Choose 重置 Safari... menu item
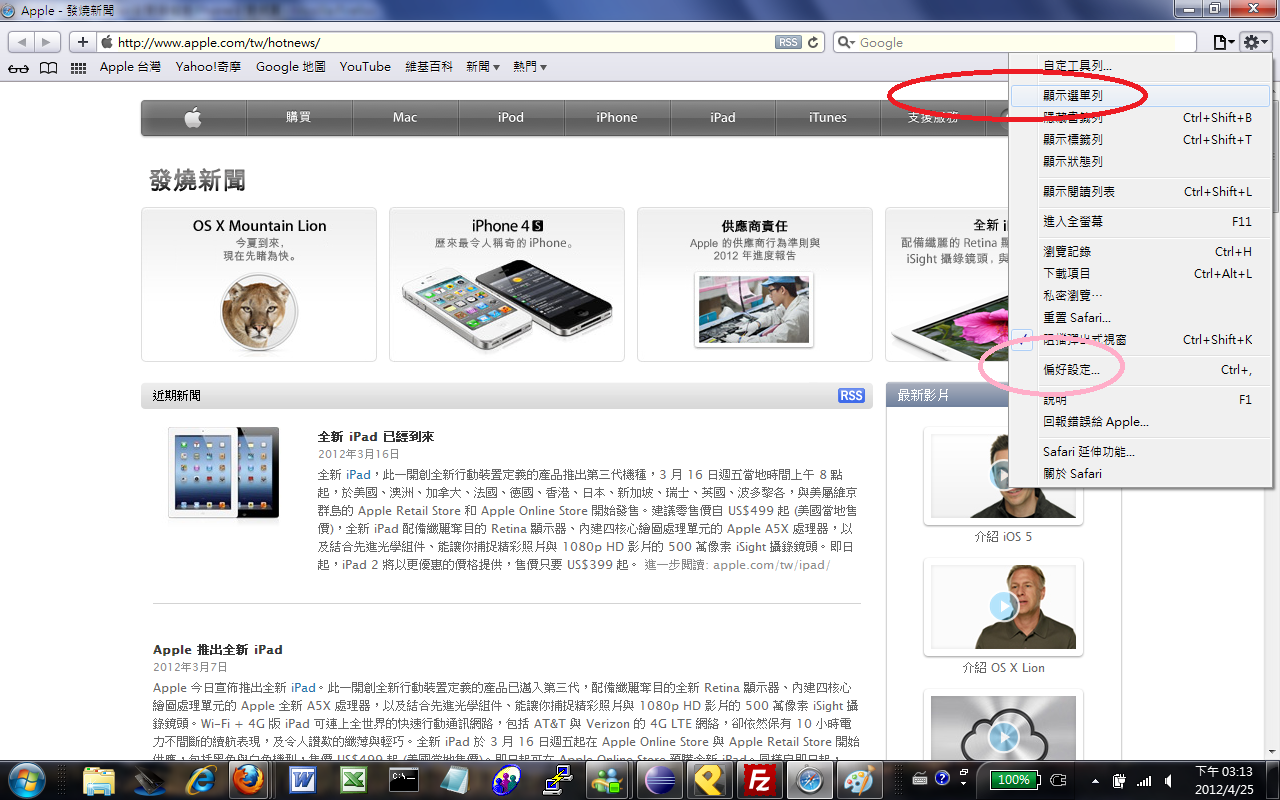The height and width of the screenshot is (800, 1280). click(x=1140, y=318)
